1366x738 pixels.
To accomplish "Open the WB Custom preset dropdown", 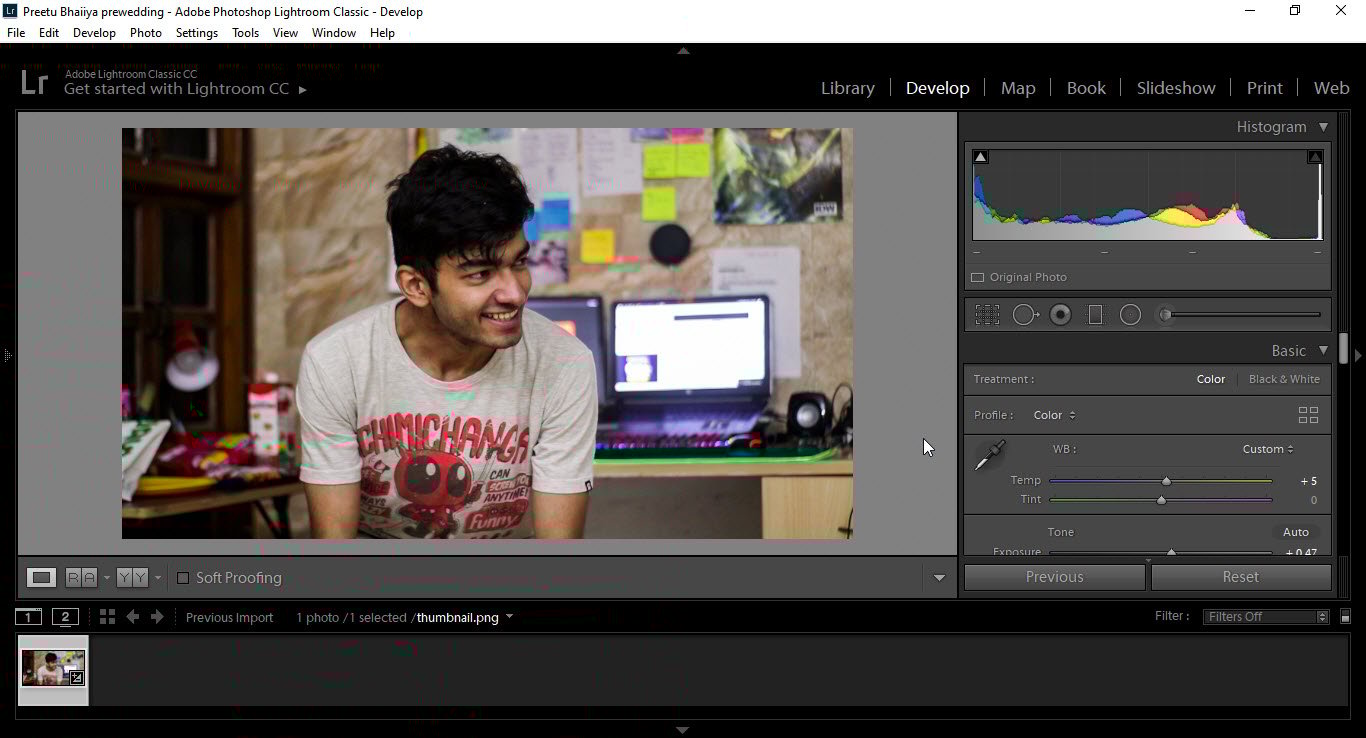I will tap(1268, 449).
